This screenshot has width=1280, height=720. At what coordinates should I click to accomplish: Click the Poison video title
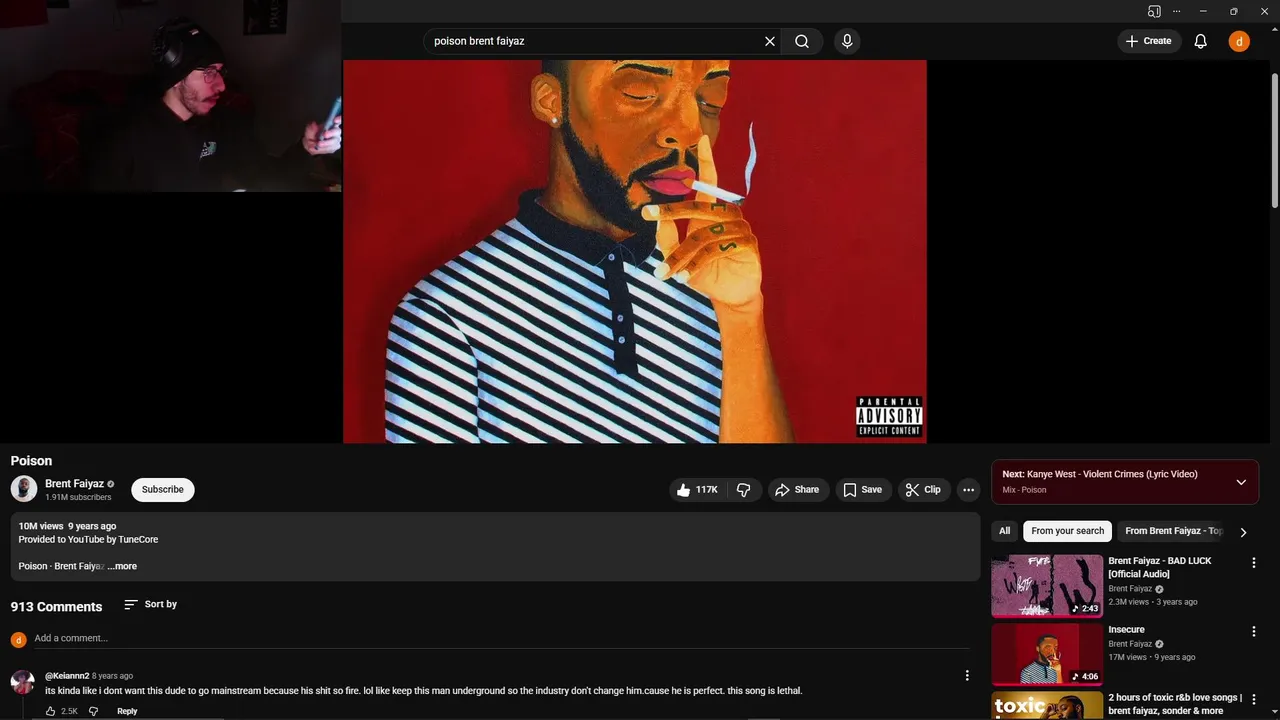point(31,461)
